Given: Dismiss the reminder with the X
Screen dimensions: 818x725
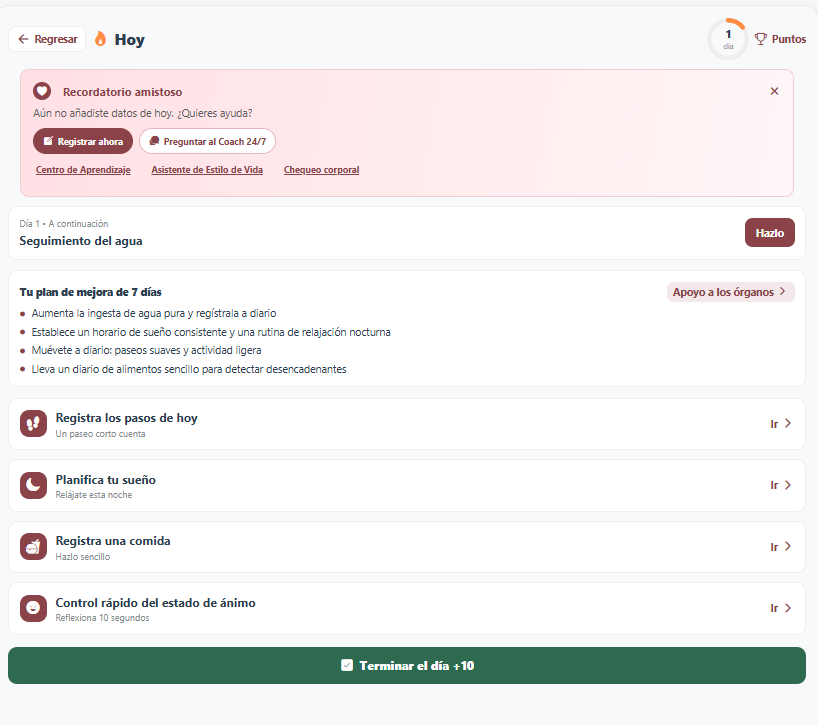Looking at the screenshot, I should (x=774, y=90).
